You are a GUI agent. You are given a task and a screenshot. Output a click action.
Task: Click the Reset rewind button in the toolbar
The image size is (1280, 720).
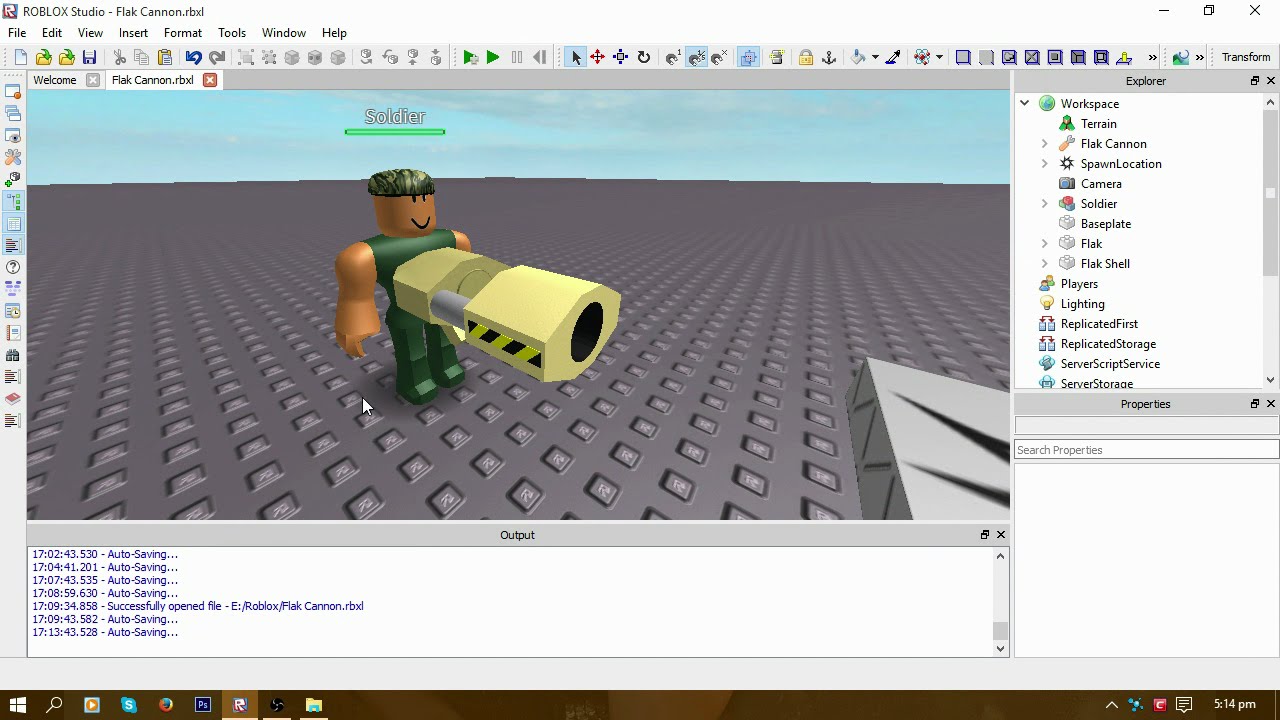tap(540, 58)
